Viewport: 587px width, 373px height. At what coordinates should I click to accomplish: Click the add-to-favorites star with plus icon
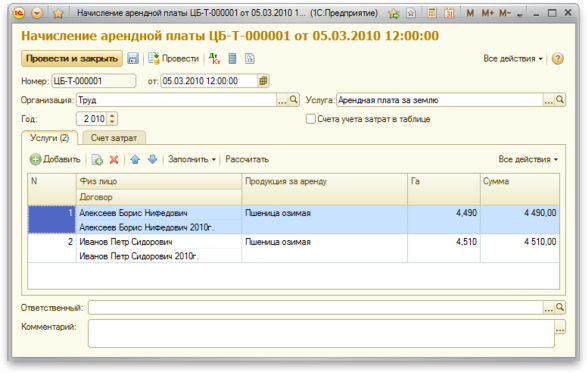(x=393, y=13)
